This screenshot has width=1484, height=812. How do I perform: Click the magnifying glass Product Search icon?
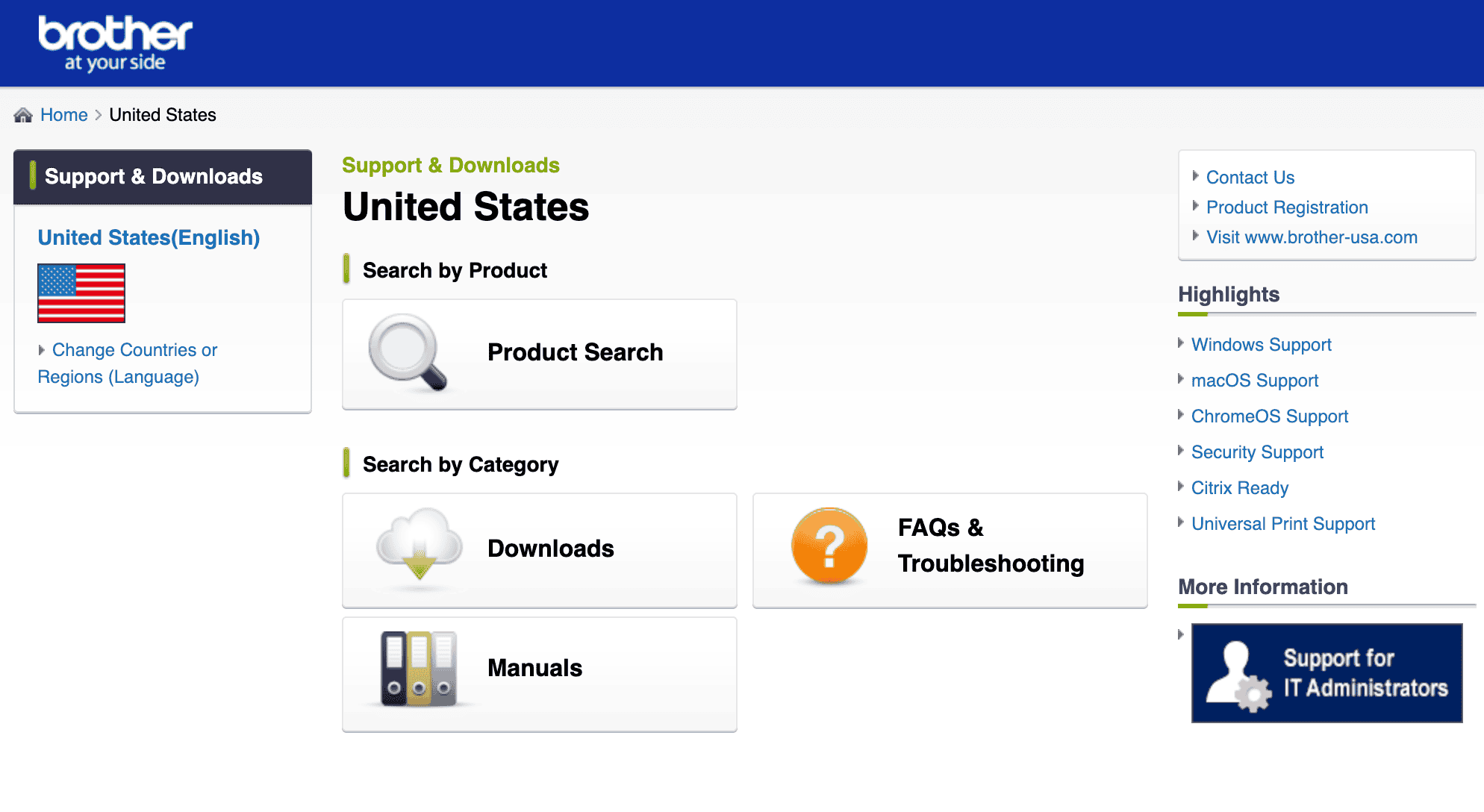point(407,352)
